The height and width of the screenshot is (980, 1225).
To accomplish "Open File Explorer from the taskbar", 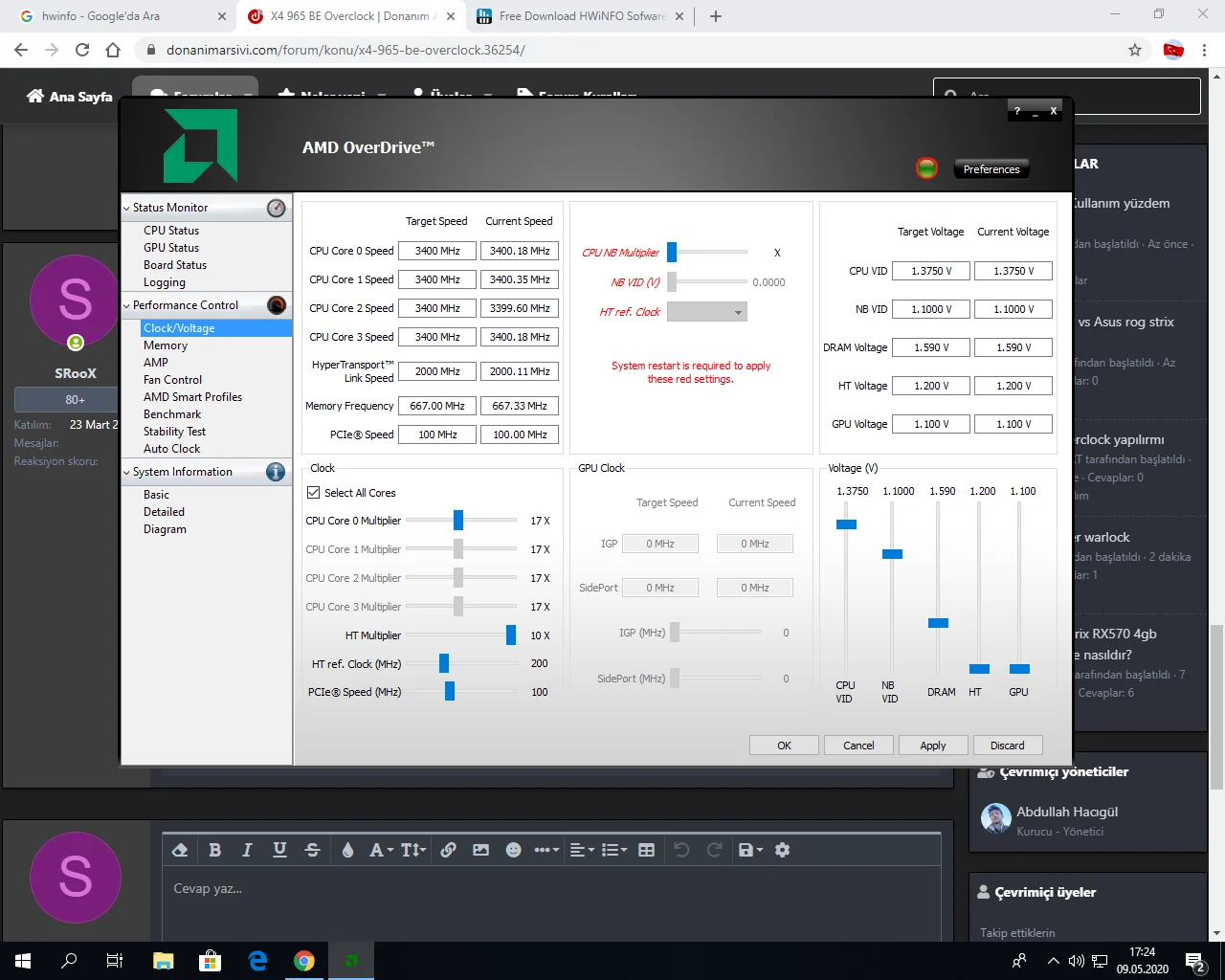I will tap(164, 961).
